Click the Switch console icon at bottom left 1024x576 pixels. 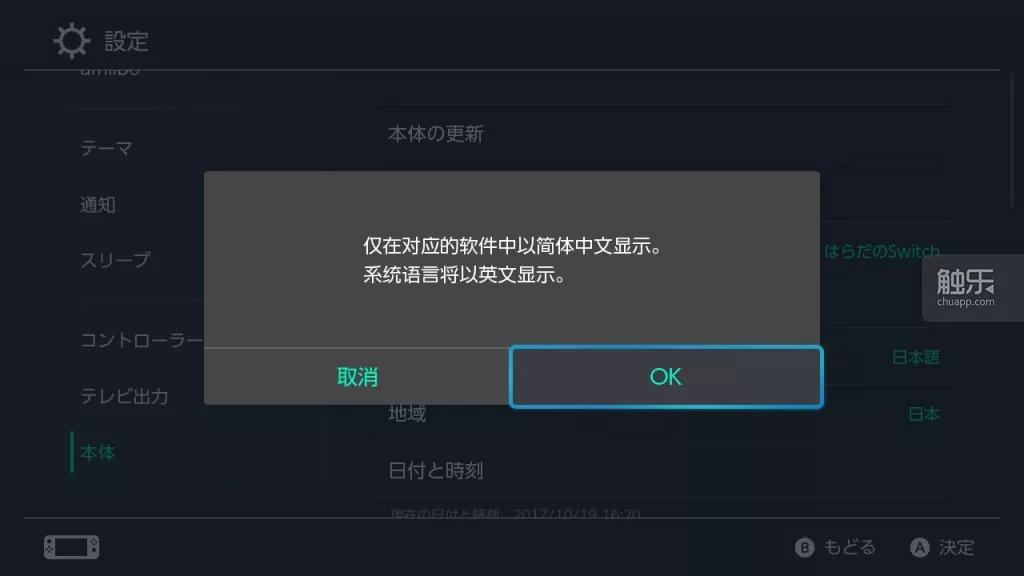[71, 547]
